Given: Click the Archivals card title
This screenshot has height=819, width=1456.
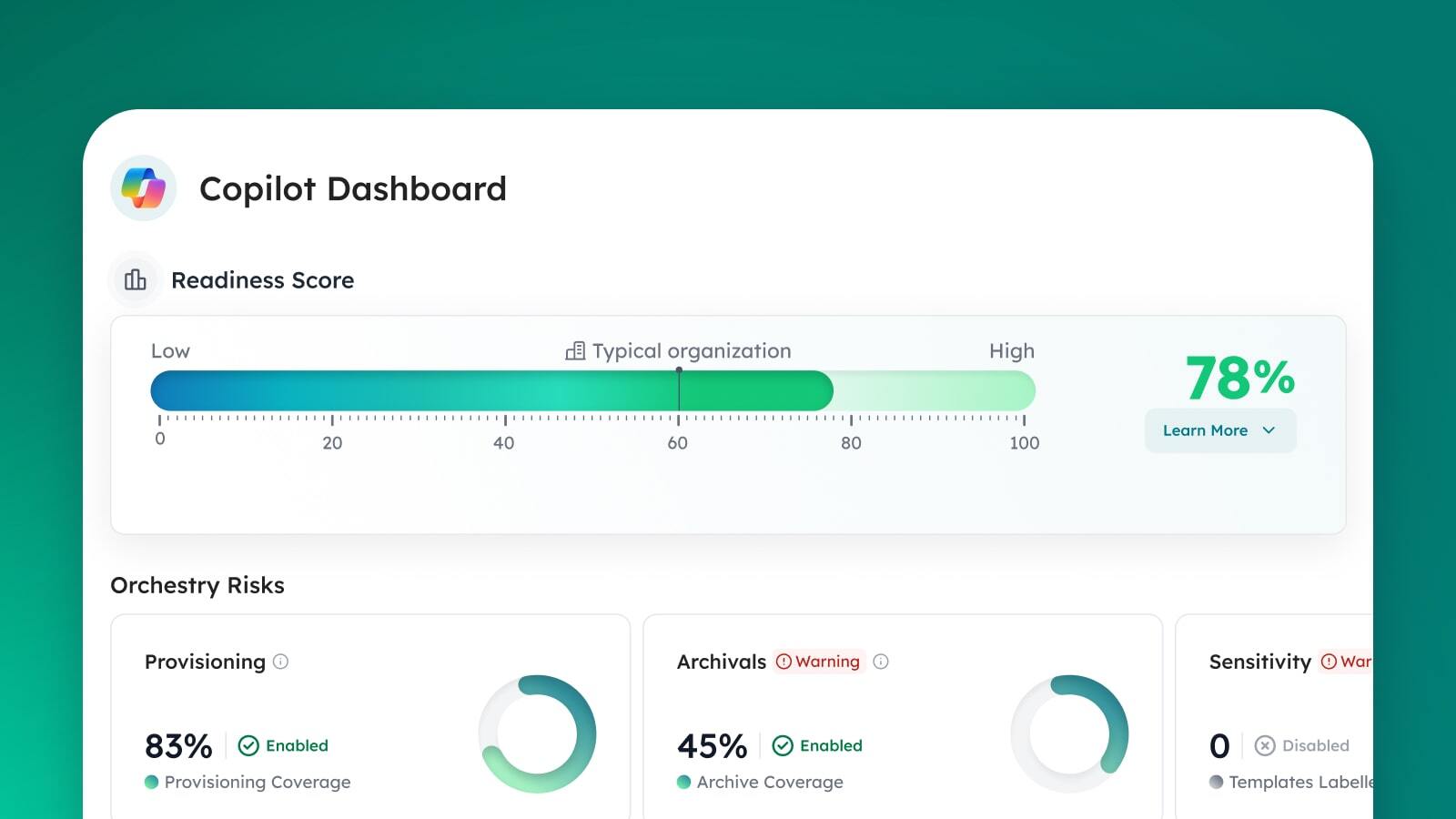Looking at the screenshot, I should pos(722,662).
